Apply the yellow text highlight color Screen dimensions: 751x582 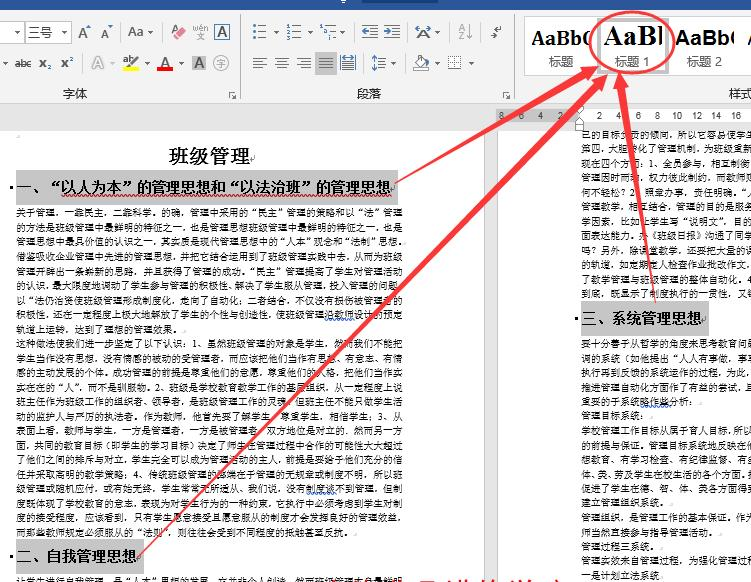pyautogui.click(x=130, y=63)
